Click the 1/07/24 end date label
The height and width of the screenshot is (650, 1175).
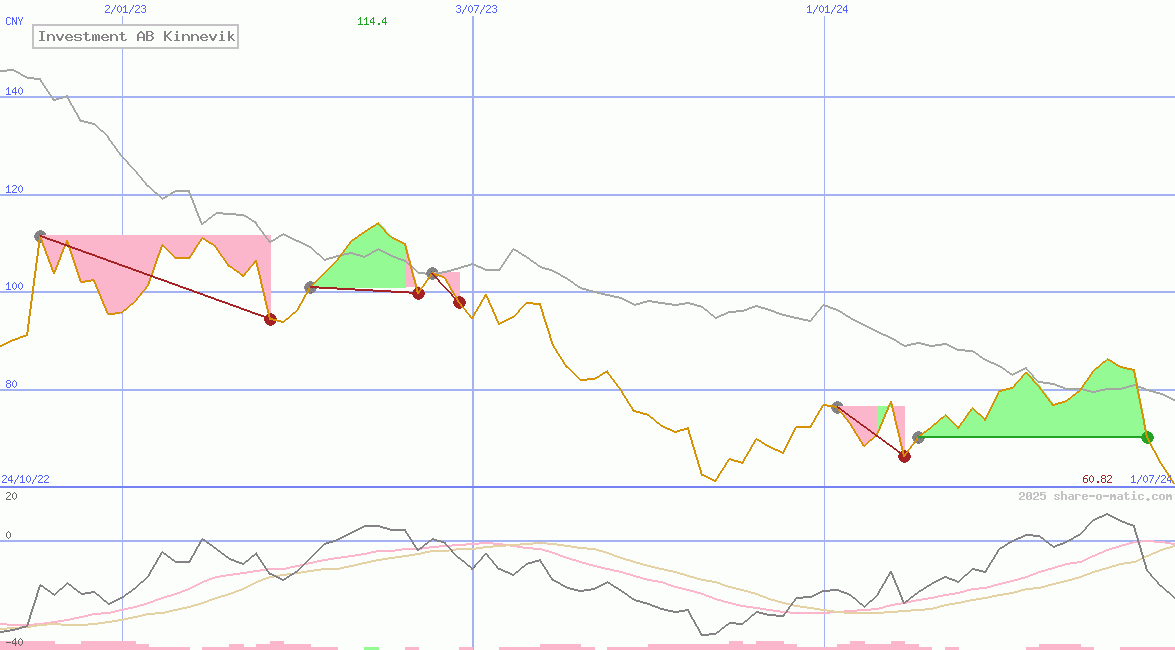pos(1150,479)
